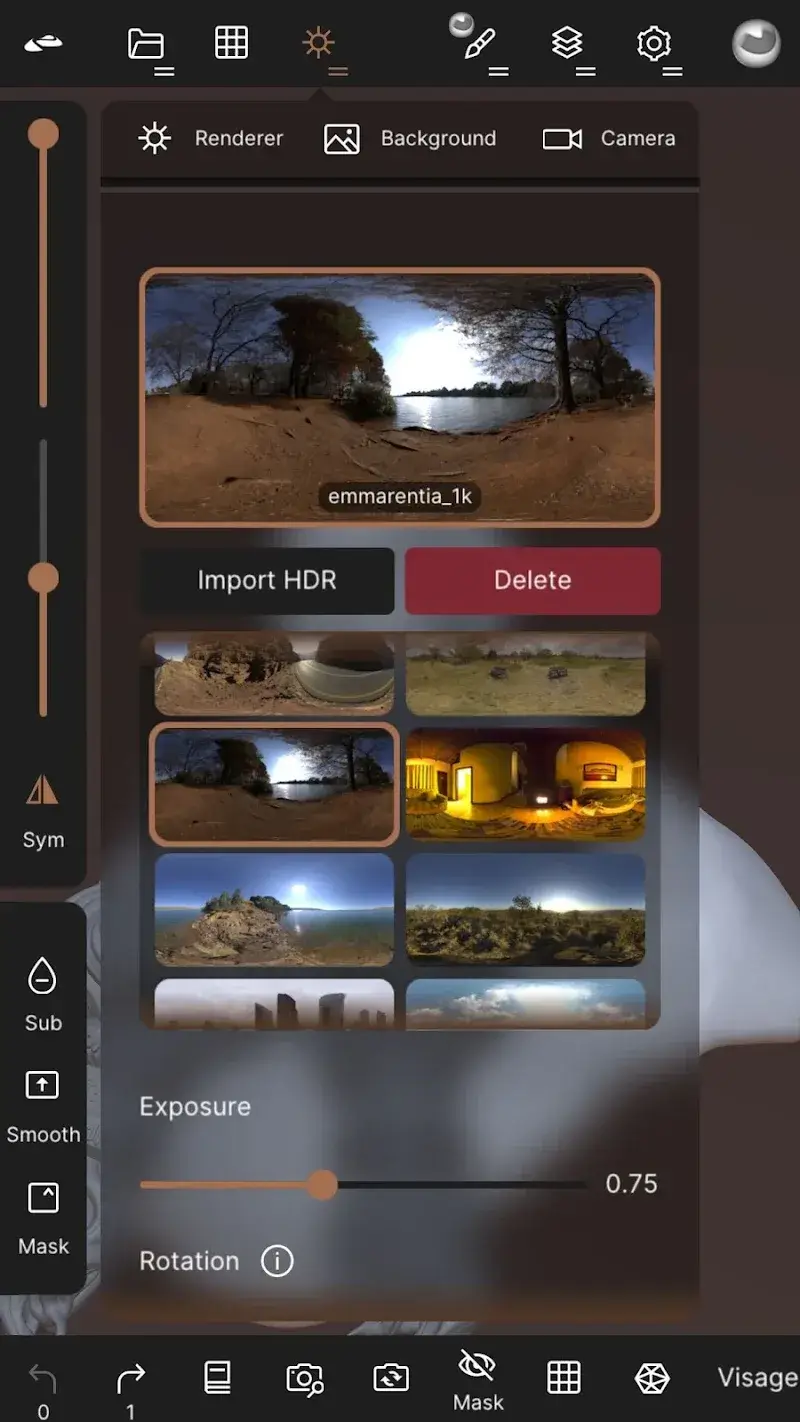
Task: Open the Painting brush menu
Action: click(480, 45)
